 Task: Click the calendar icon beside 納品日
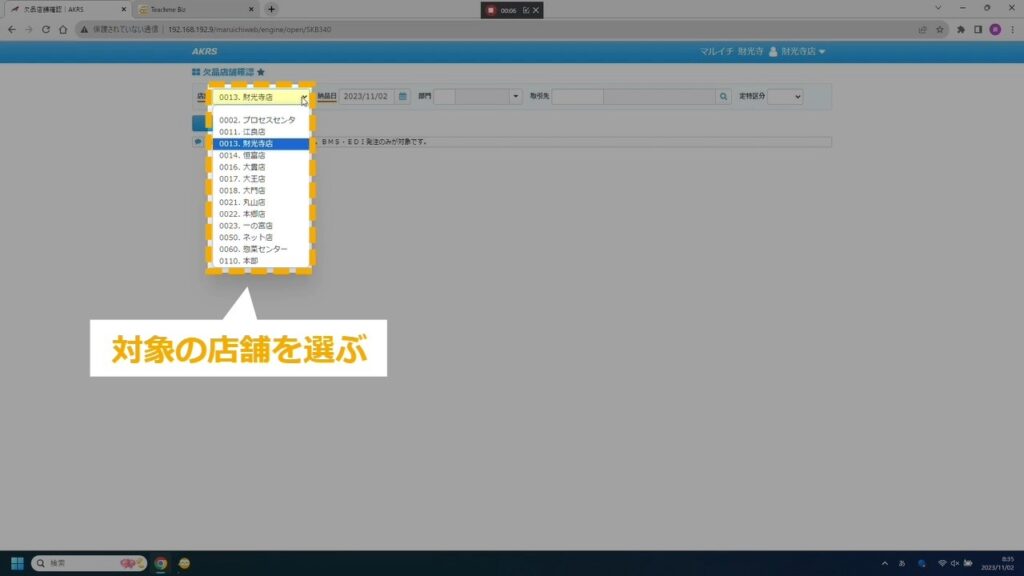pyautogui.click(x=403, y=97)
